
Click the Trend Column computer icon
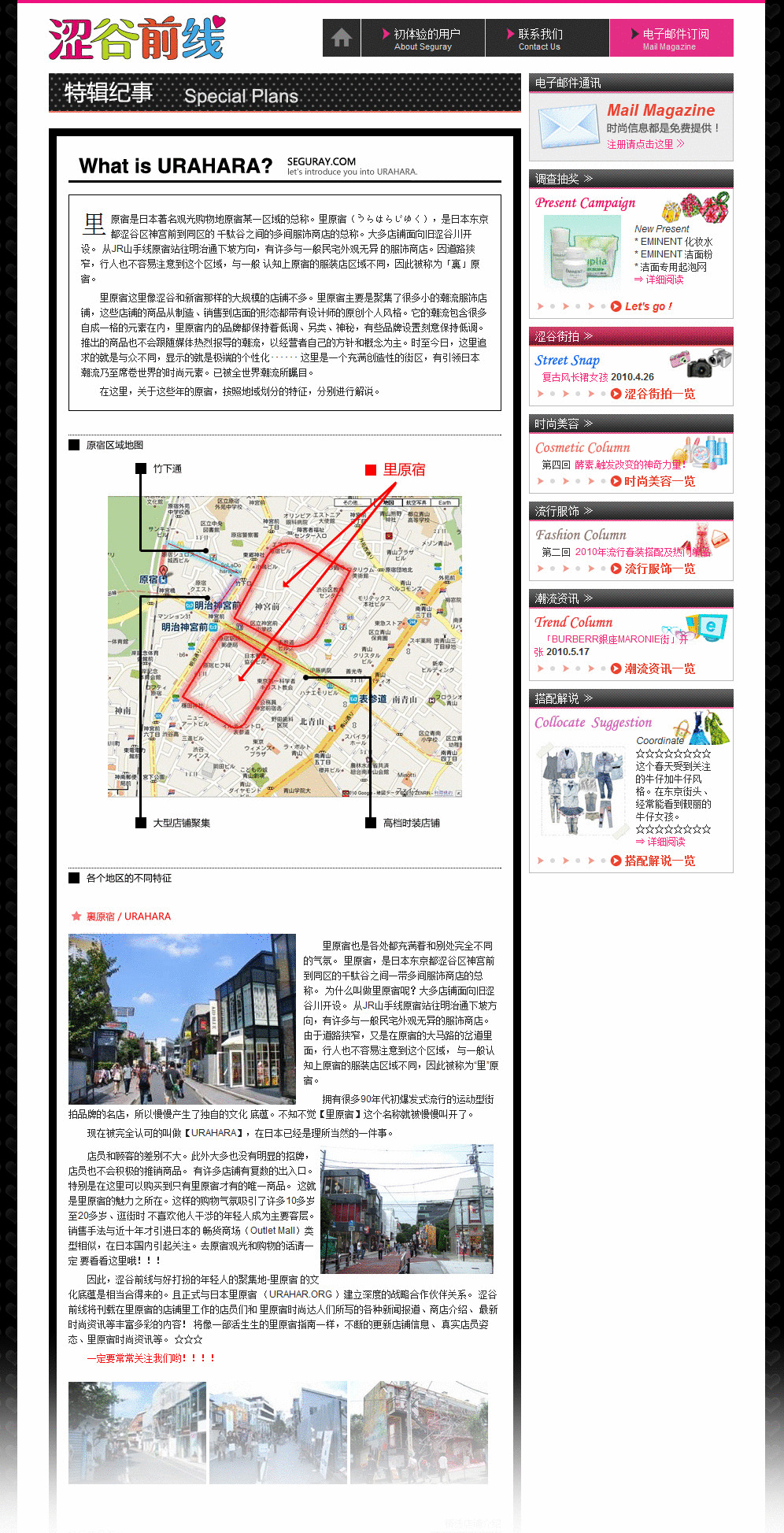click(x=706, y=628)
